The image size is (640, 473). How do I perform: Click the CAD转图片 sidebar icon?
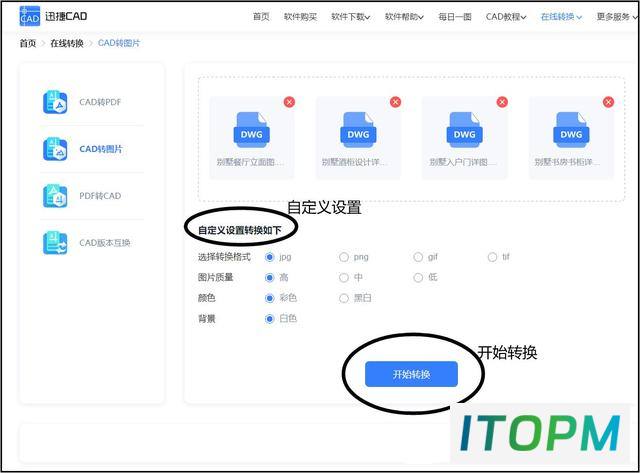(55, 149)
